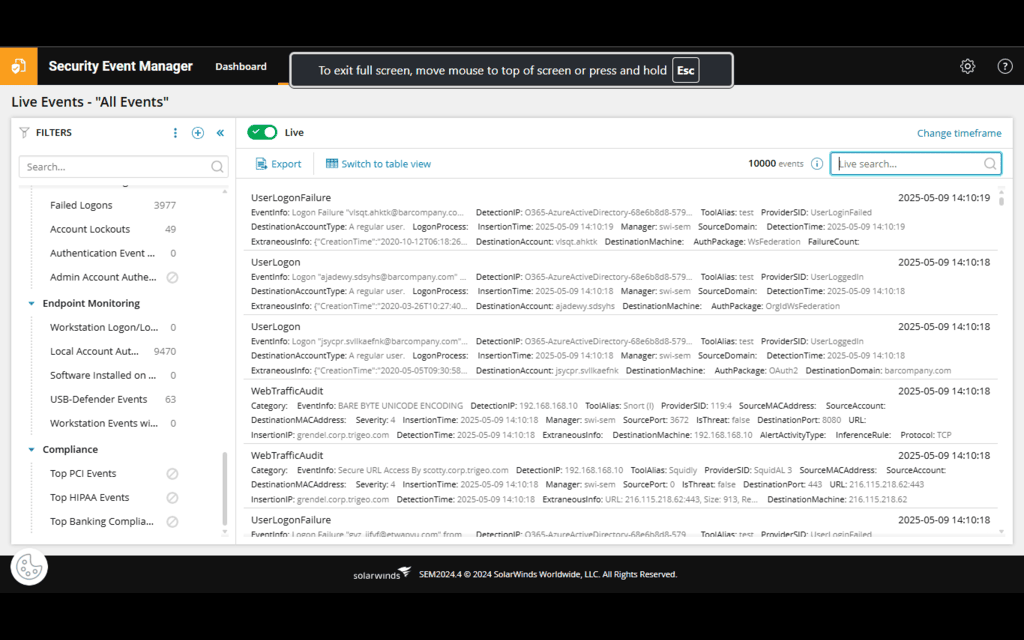The height and width of the screenshot is (640, 1024).
Task: Collapse the Filters panel with double-chevron icon
Action: click(220, 132)
